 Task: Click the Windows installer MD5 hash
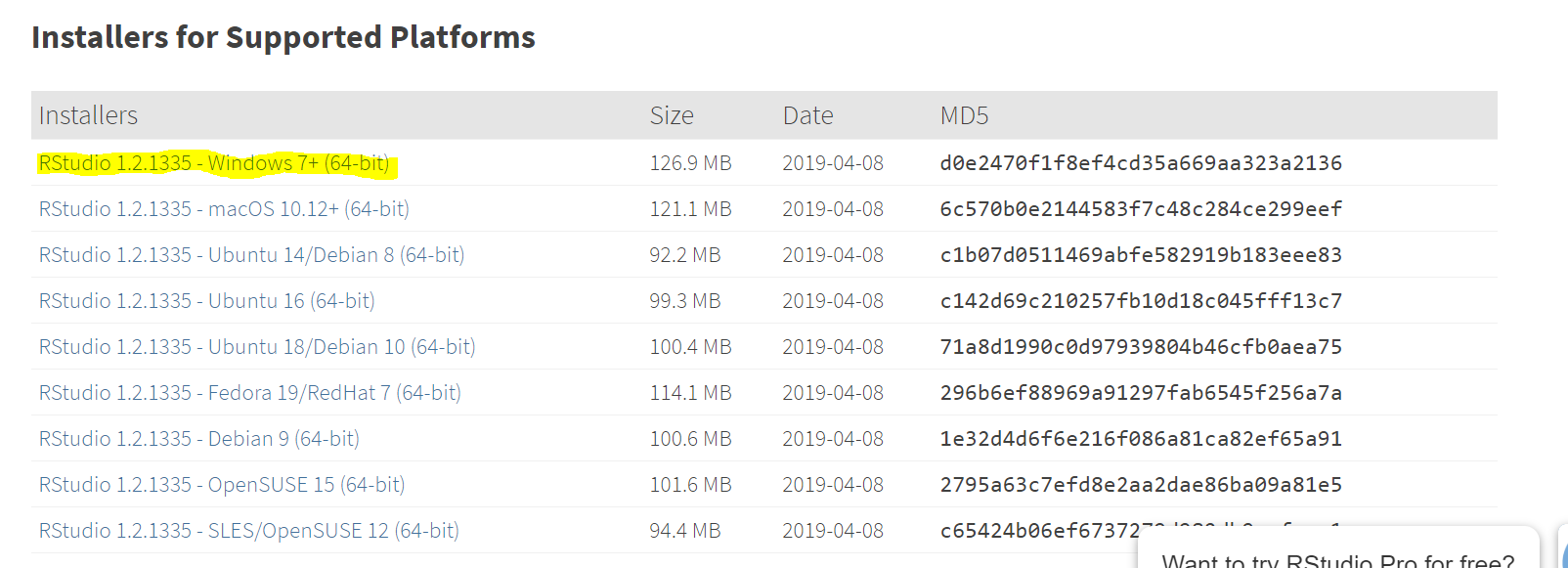(x=1140, y=163)
